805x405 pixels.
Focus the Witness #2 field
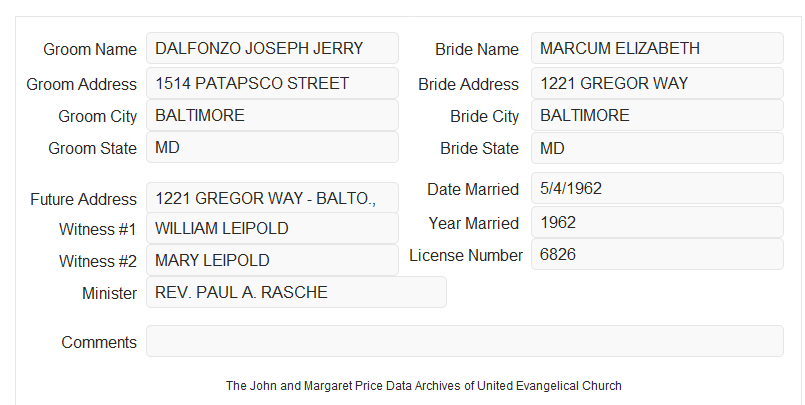(x=272, y=260)
